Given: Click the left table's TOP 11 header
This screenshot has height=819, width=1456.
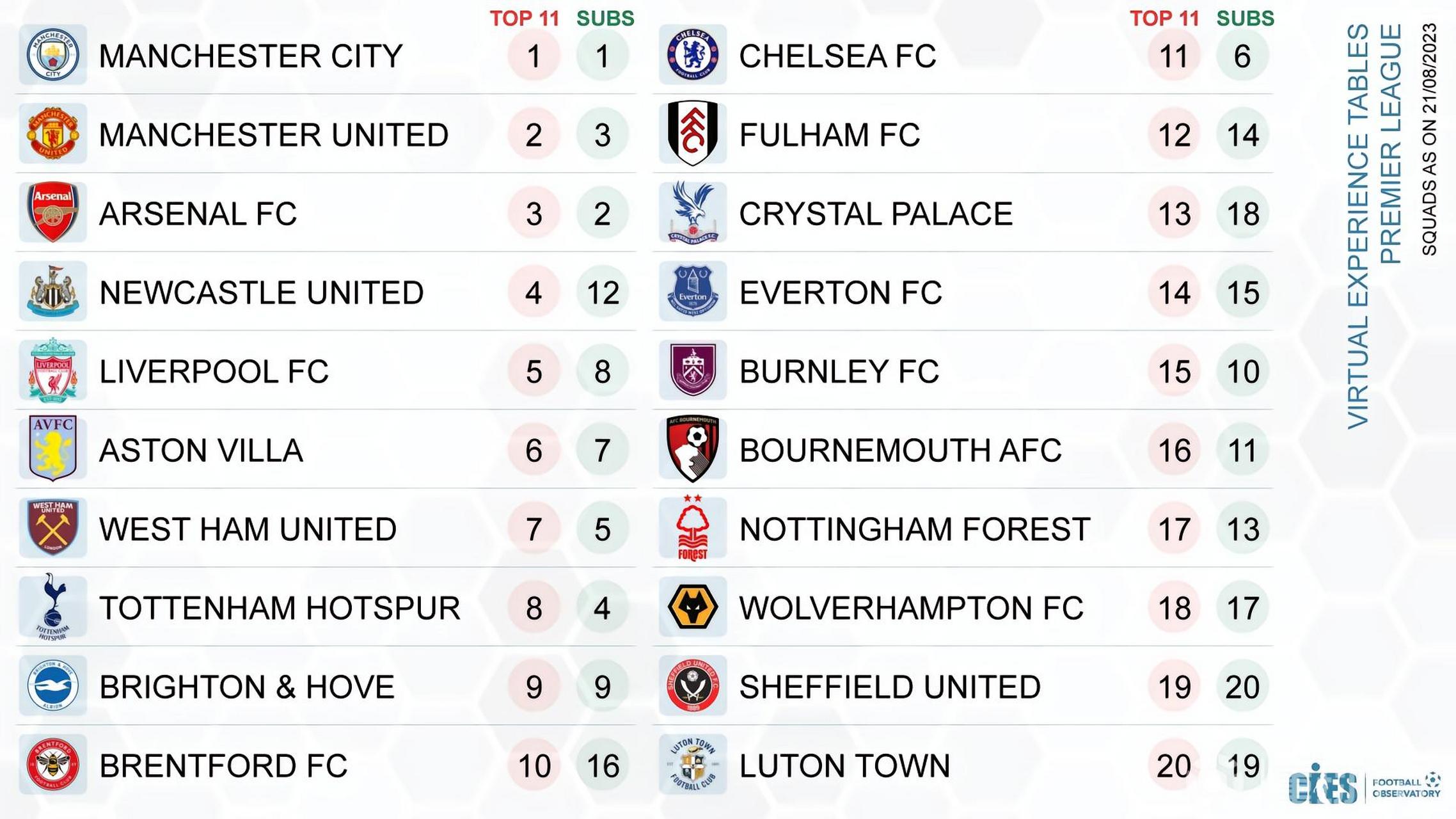Looking at the screenshot, I should click(525, 19).
